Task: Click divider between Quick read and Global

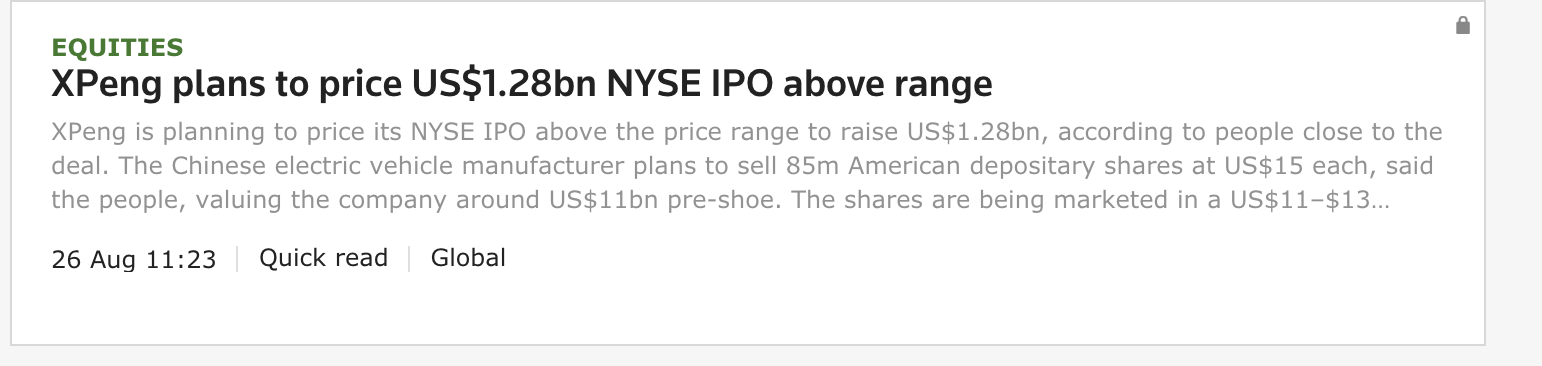Action: click(x=409, y=259)
